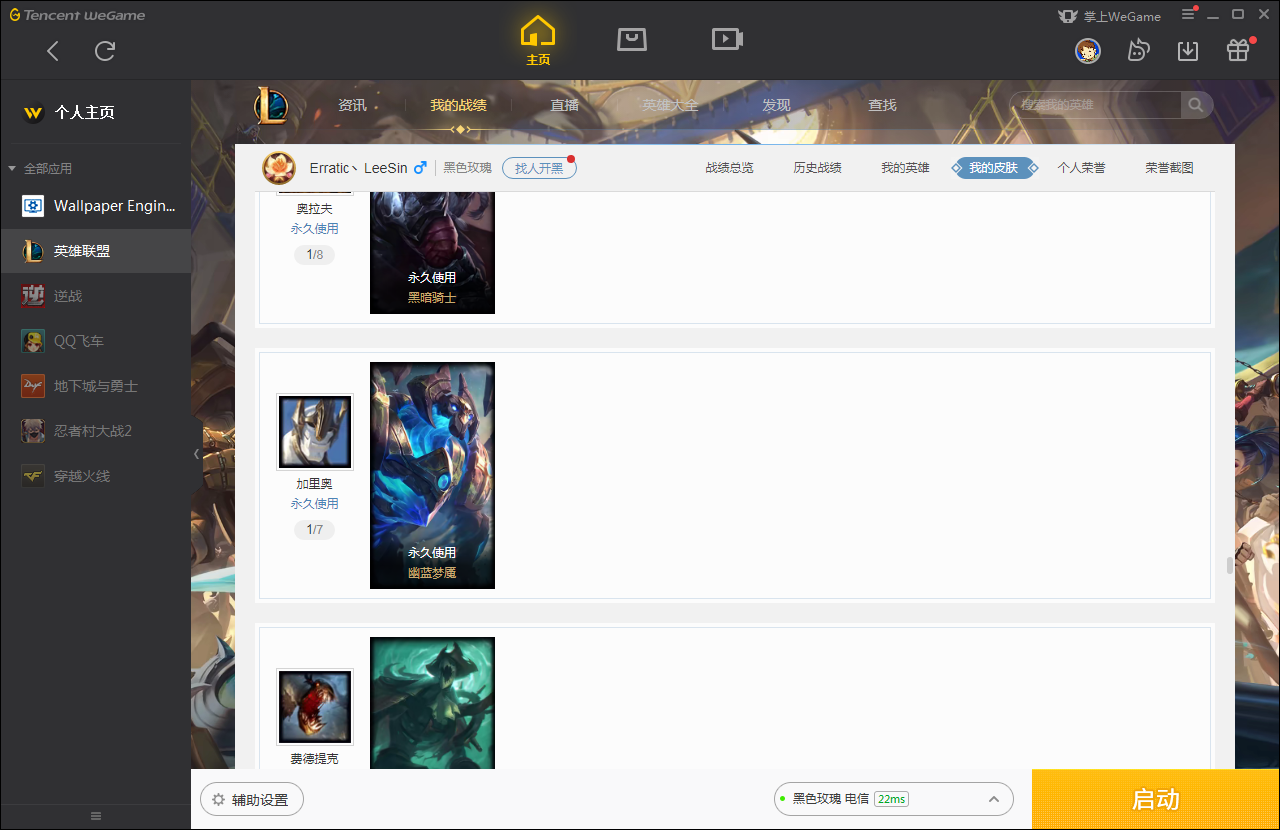Select 忍者村大战2 in the sidebar
Viewport: 1280px width, 830px height.
(x=95, y=431)
